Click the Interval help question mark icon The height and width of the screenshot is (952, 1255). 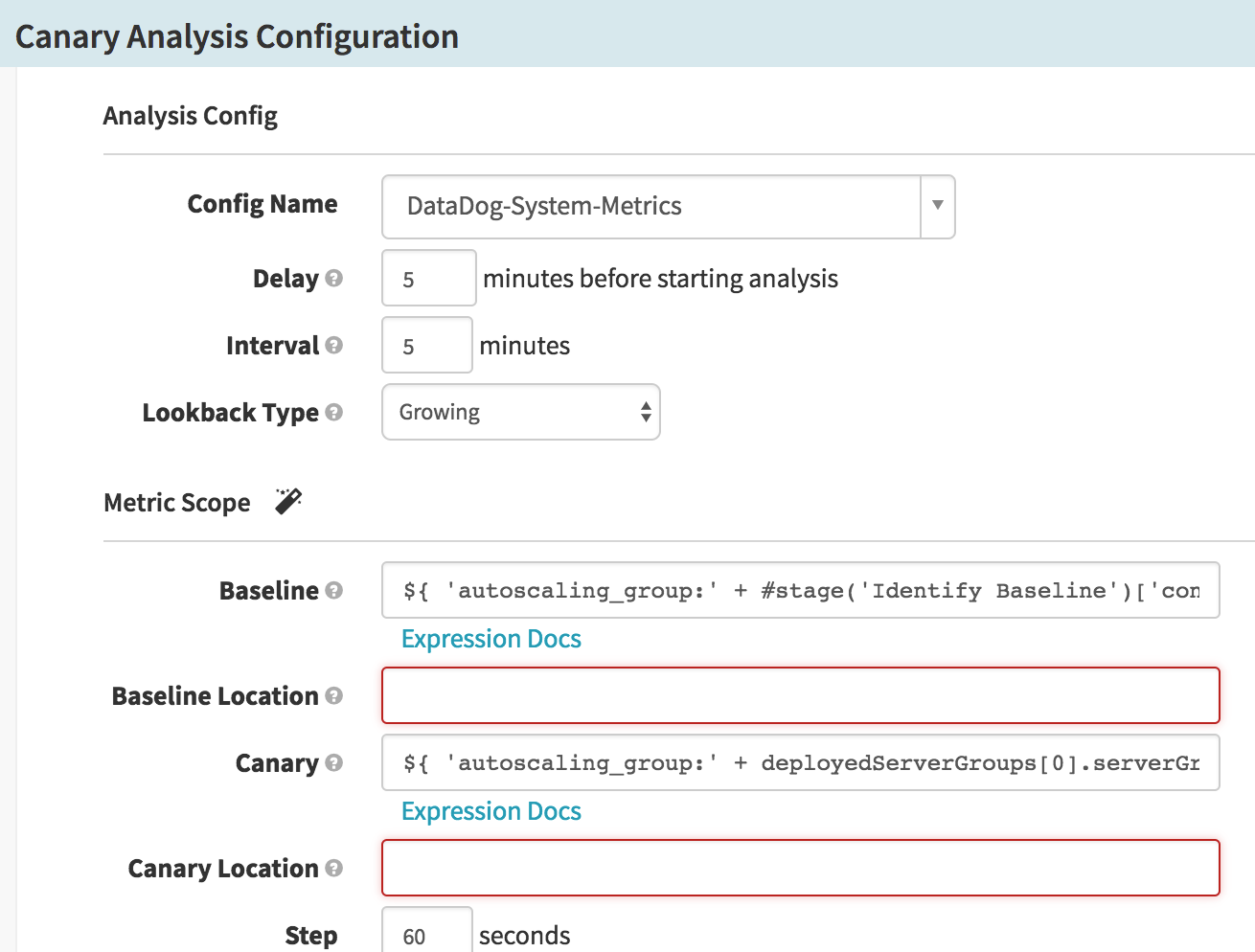333,346
